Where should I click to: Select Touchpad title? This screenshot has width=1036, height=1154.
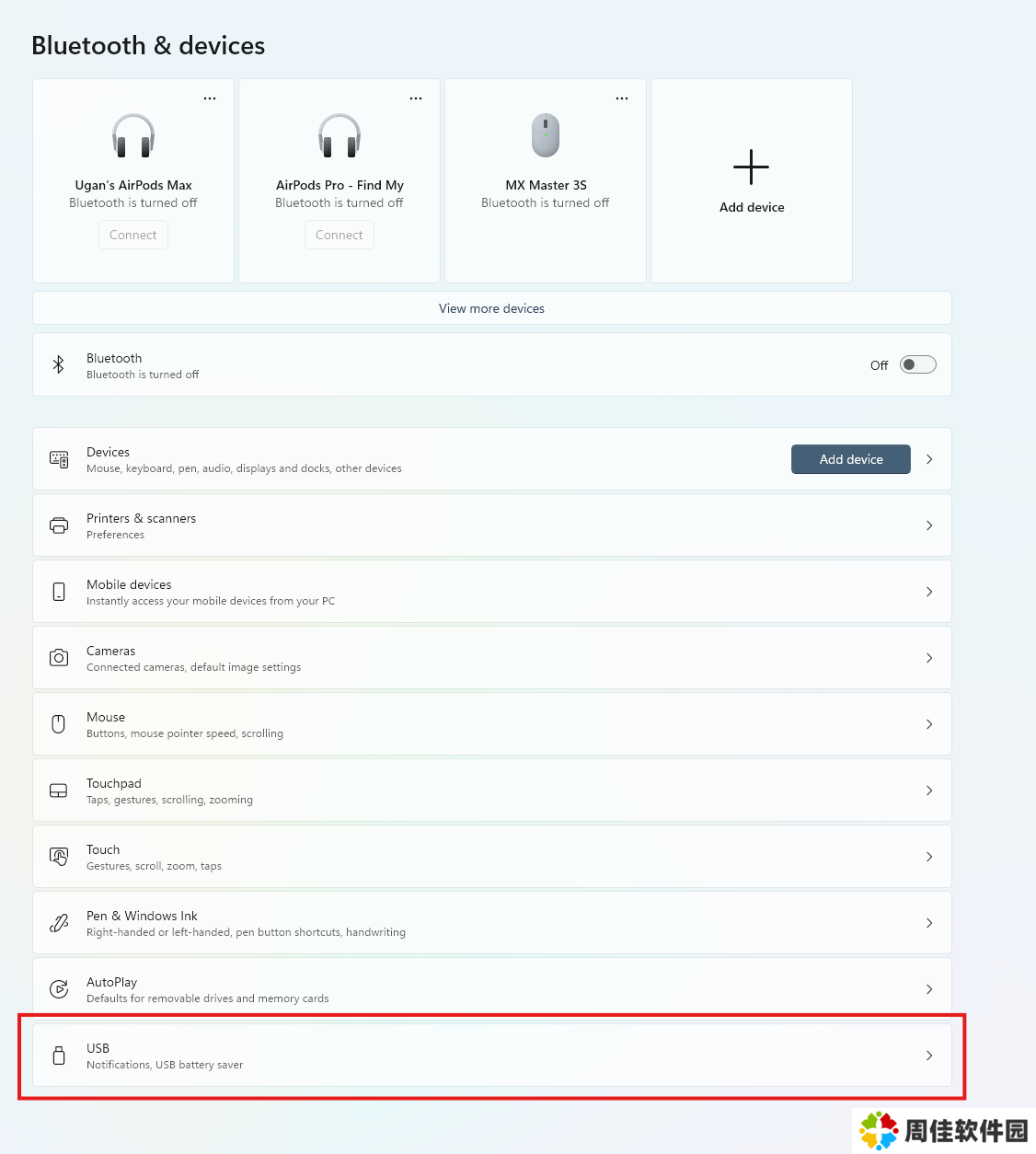(x=114, y=783)
